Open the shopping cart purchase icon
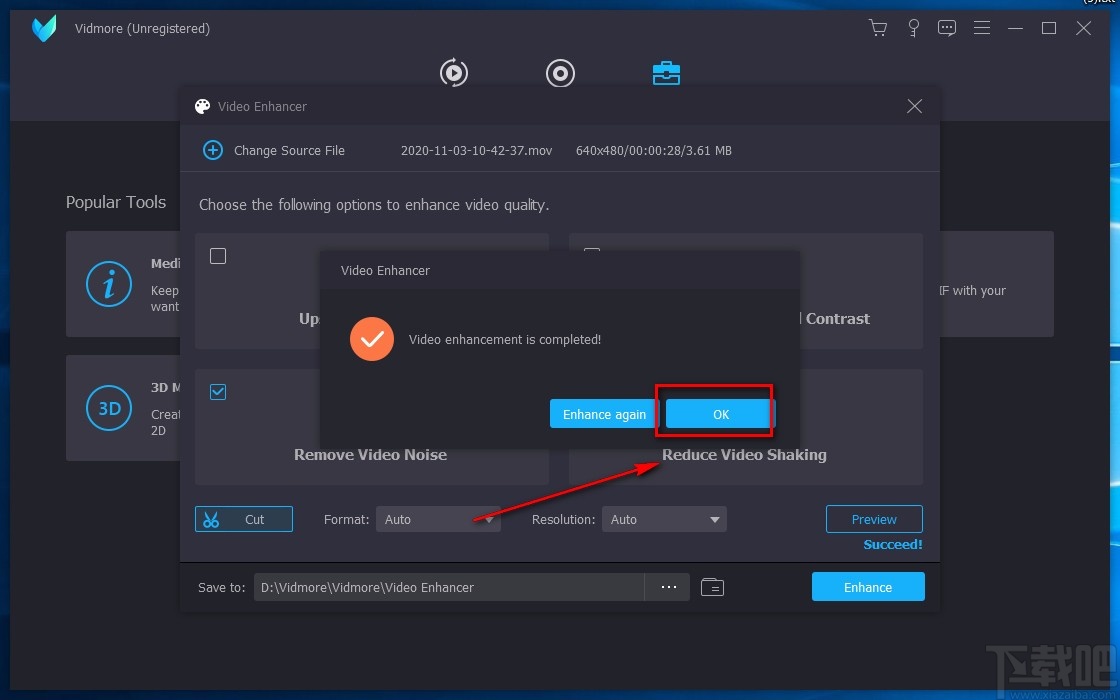 [878, 28]
